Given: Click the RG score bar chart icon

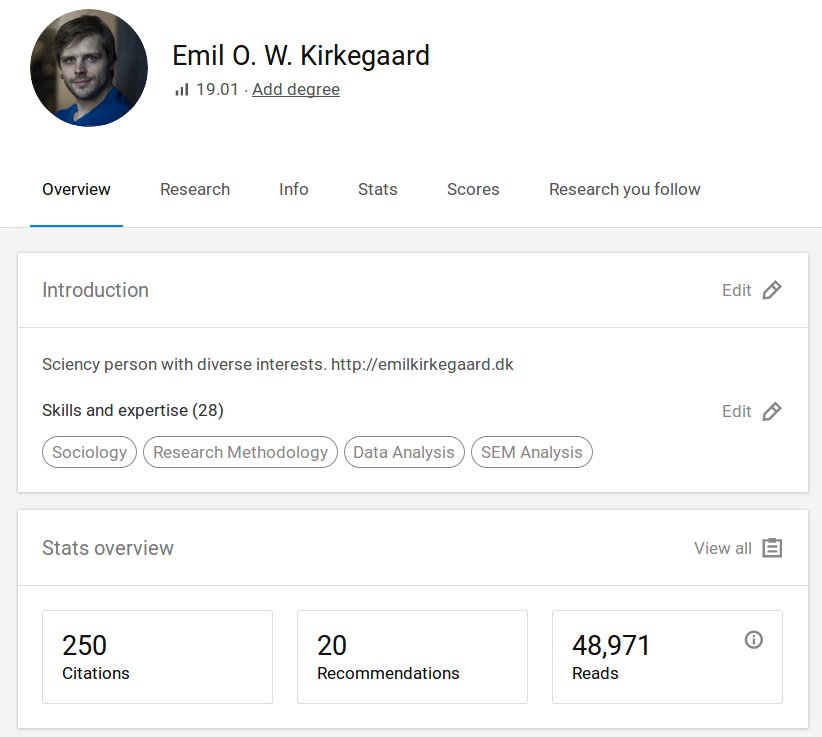Looking at the screenshot, I should point(181,90).
